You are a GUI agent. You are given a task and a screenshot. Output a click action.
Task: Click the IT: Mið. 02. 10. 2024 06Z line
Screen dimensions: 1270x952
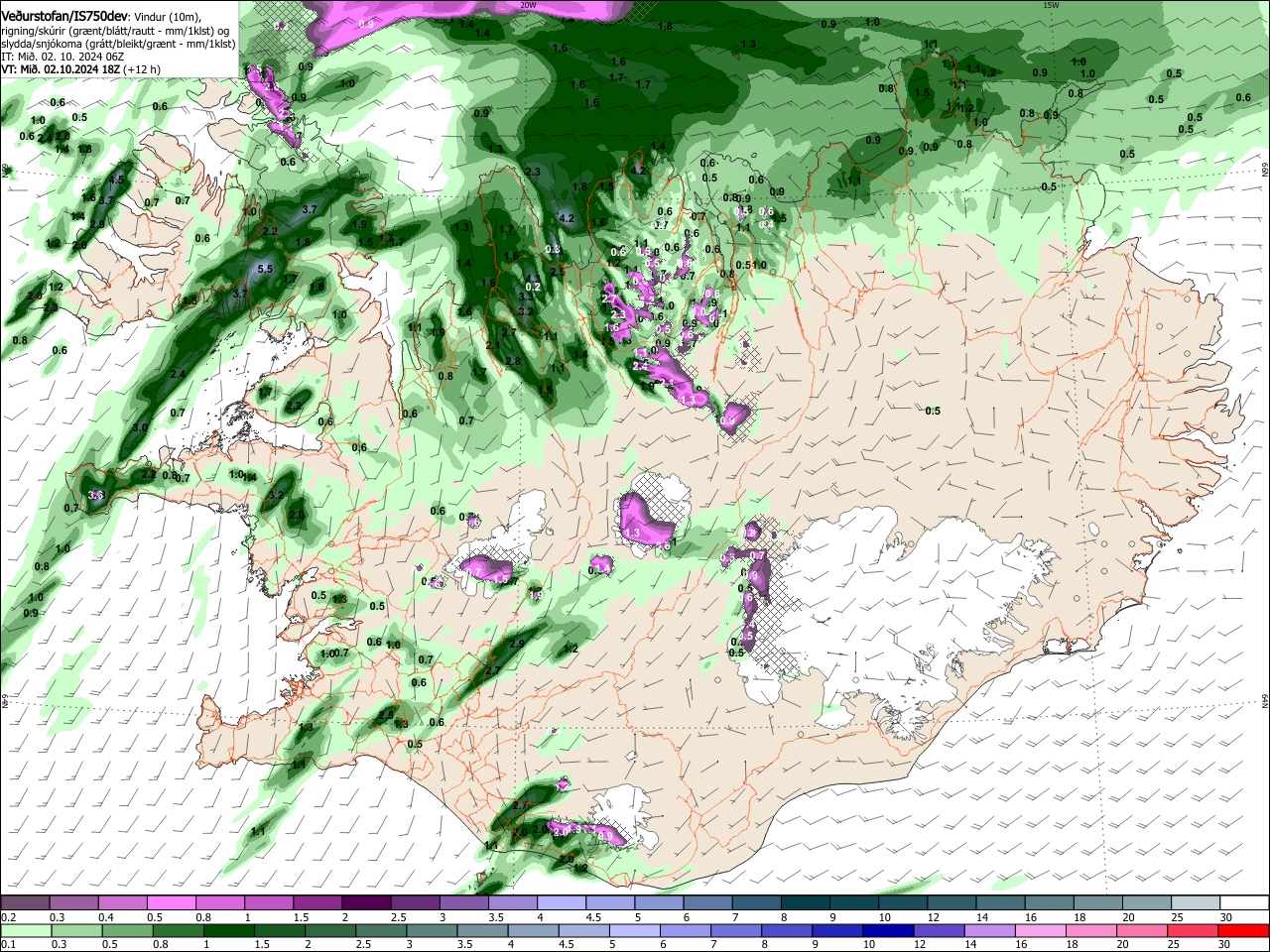(x=63, y=57)
